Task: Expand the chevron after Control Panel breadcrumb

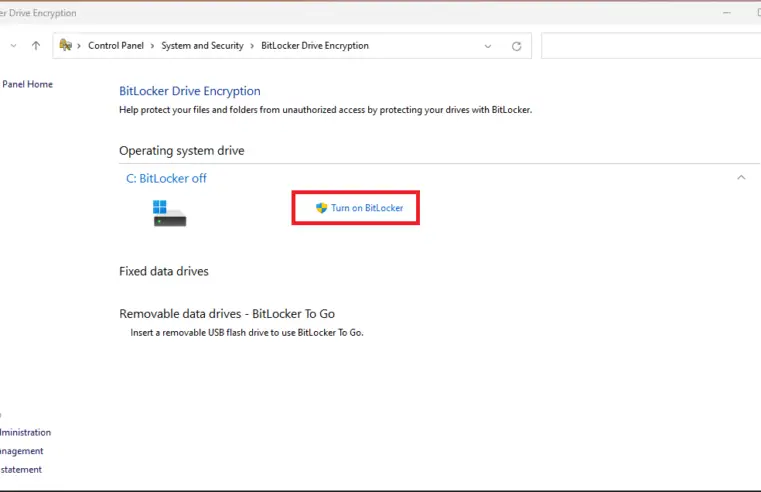Action: click(154, 46)
